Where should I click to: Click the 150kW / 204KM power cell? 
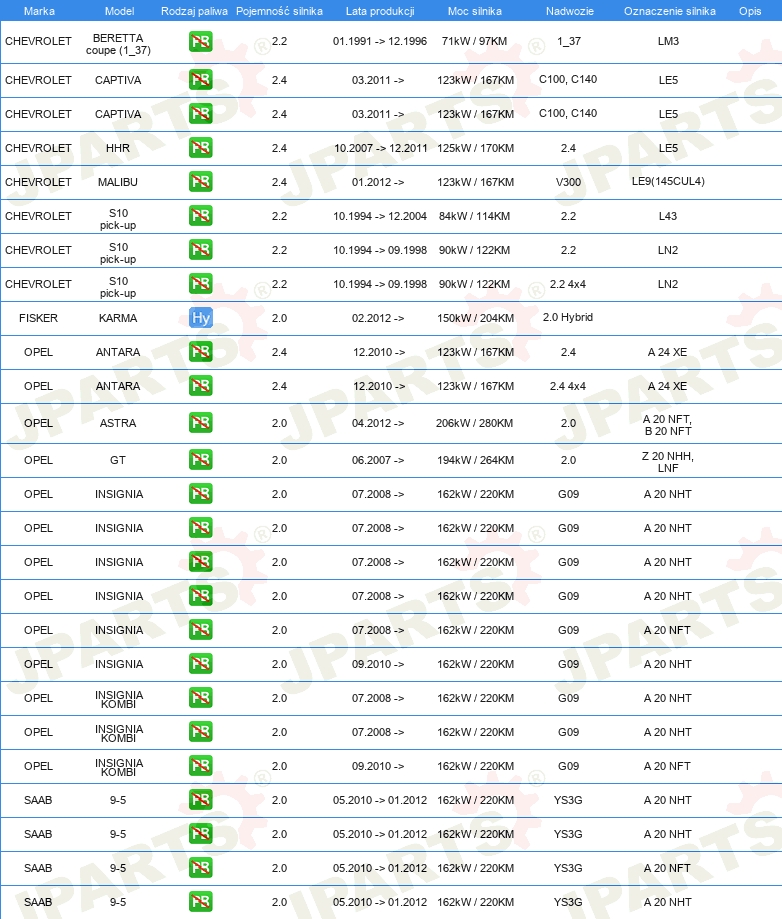475,318
